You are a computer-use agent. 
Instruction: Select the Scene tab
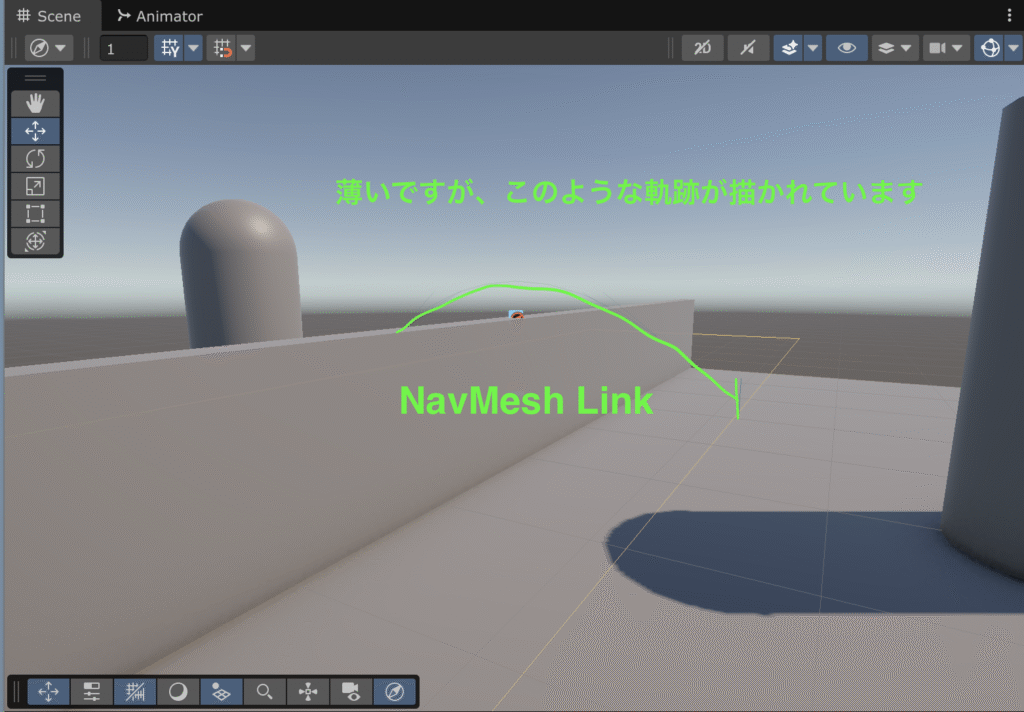tap(50, 16)
